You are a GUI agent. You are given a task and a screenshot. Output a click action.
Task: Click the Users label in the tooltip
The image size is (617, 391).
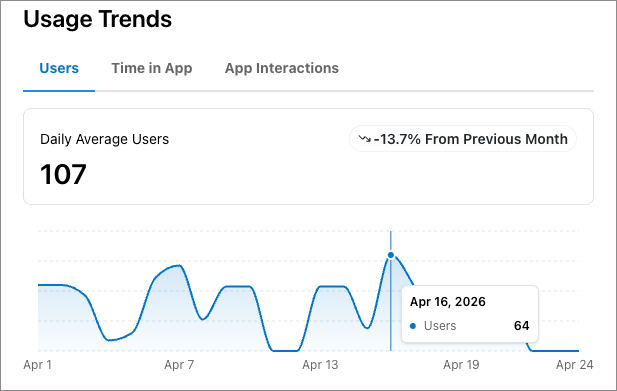440,326
